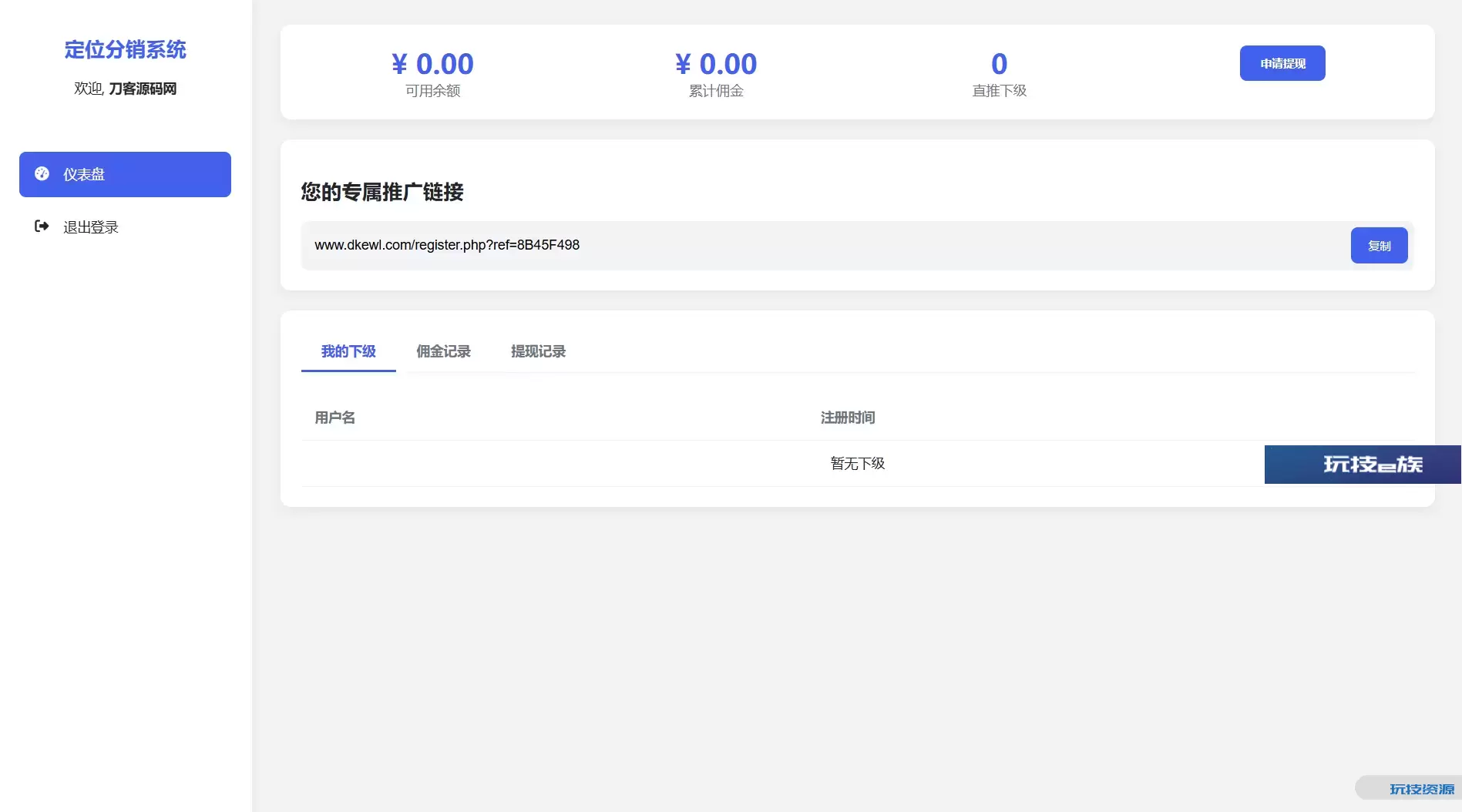Click the 可用余额 amount value
Screen dimensions: 1462x812
[x=432, y=64]
